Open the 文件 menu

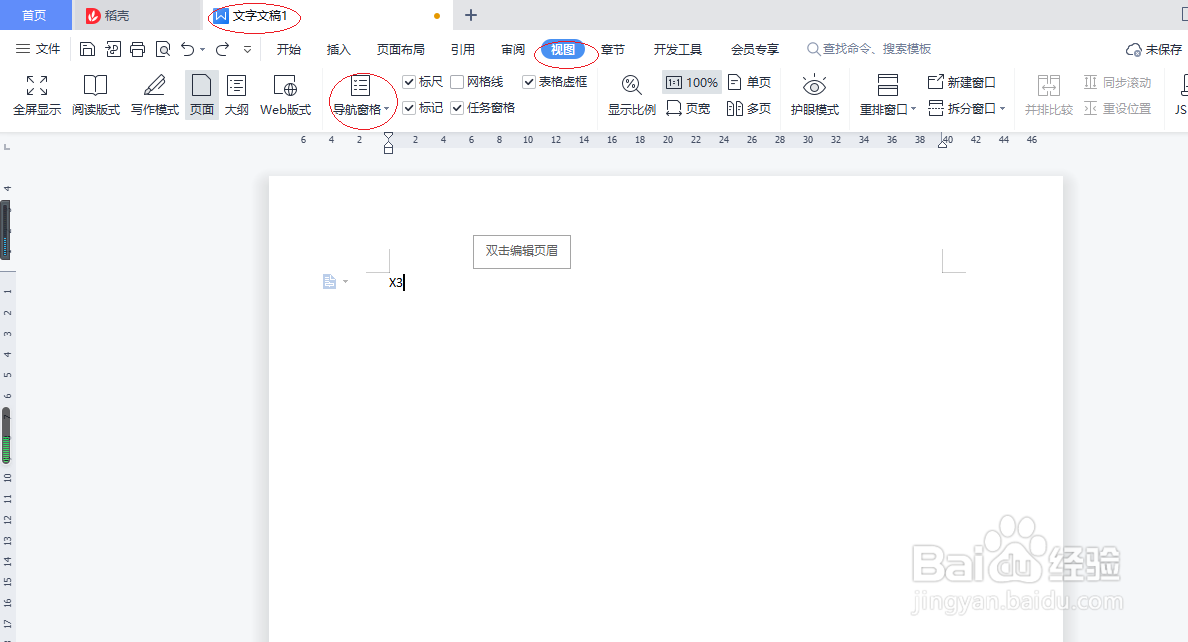tap(37, 48)
